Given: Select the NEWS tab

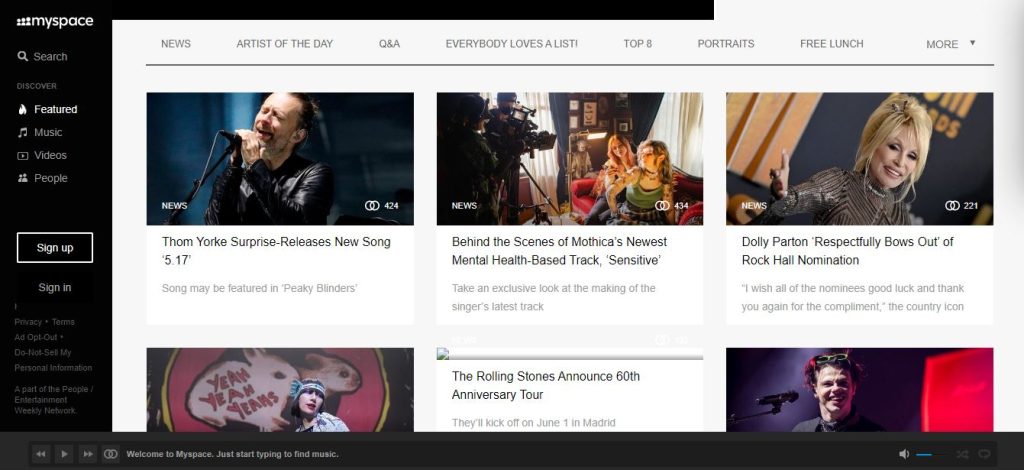Looking at the screenshot, I should click(x=176, y=44).
